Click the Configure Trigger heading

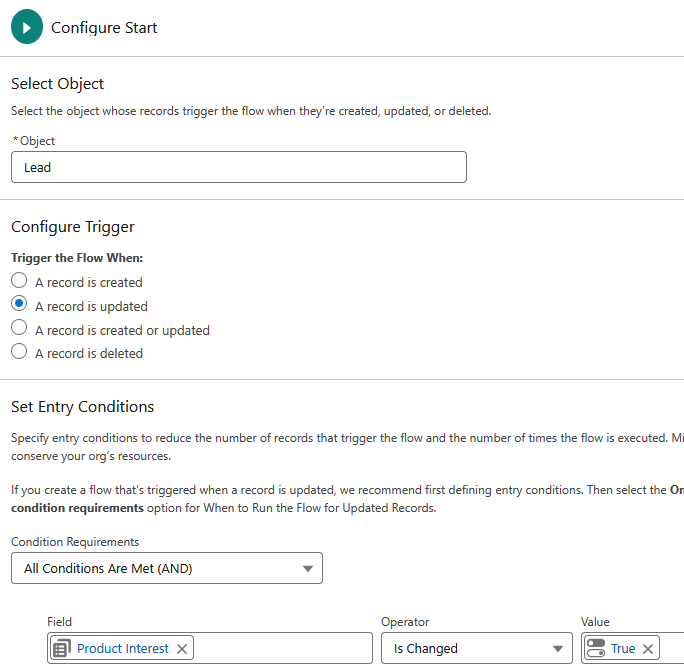[72, 227]
